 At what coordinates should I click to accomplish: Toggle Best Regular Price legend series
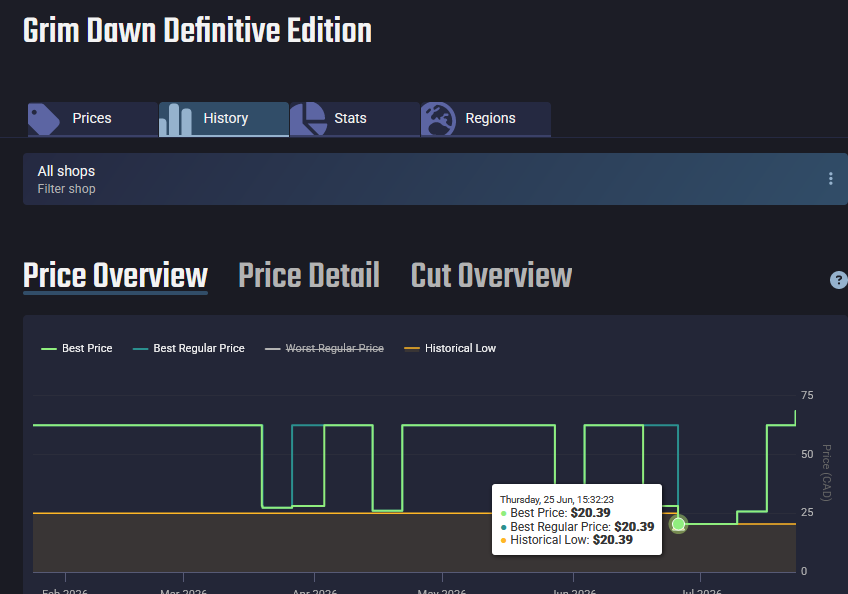click(189, 348)
